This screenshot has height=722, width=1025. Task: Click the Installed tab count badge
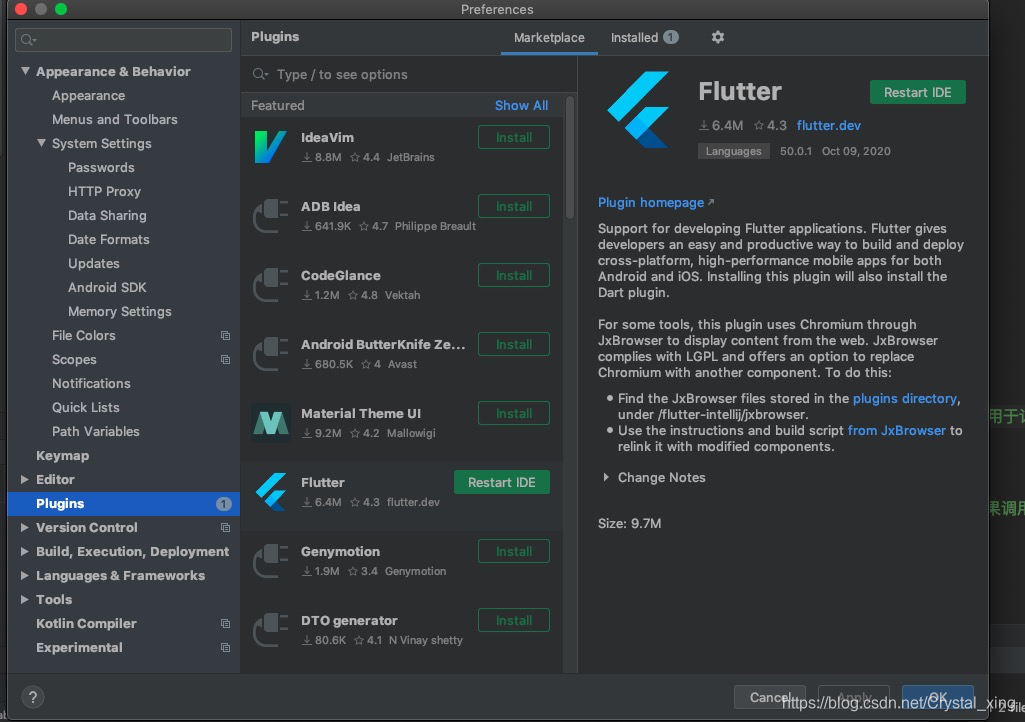tap(671, 37)
